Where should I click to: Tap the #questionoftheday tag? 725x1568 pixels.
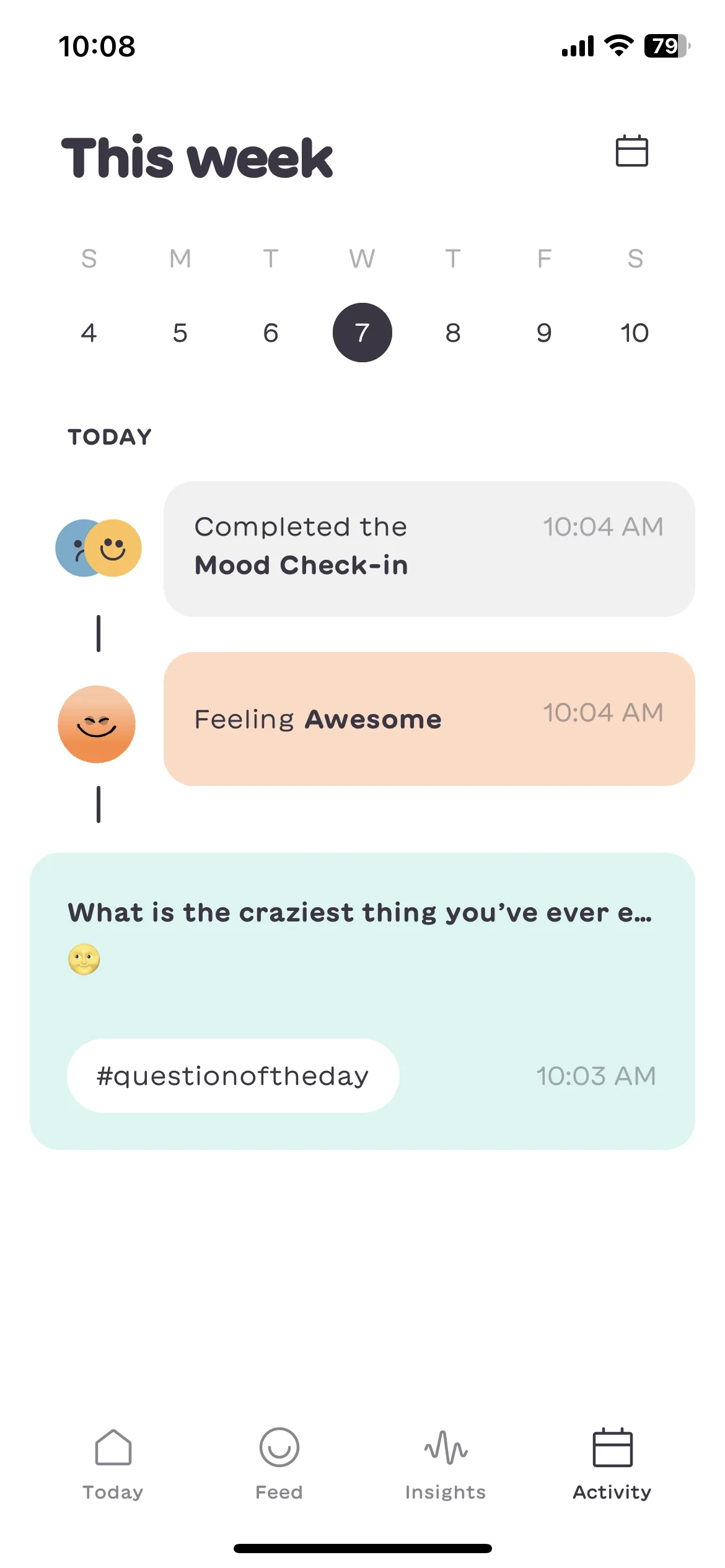pyautogui.click(x=233, y=1076)
